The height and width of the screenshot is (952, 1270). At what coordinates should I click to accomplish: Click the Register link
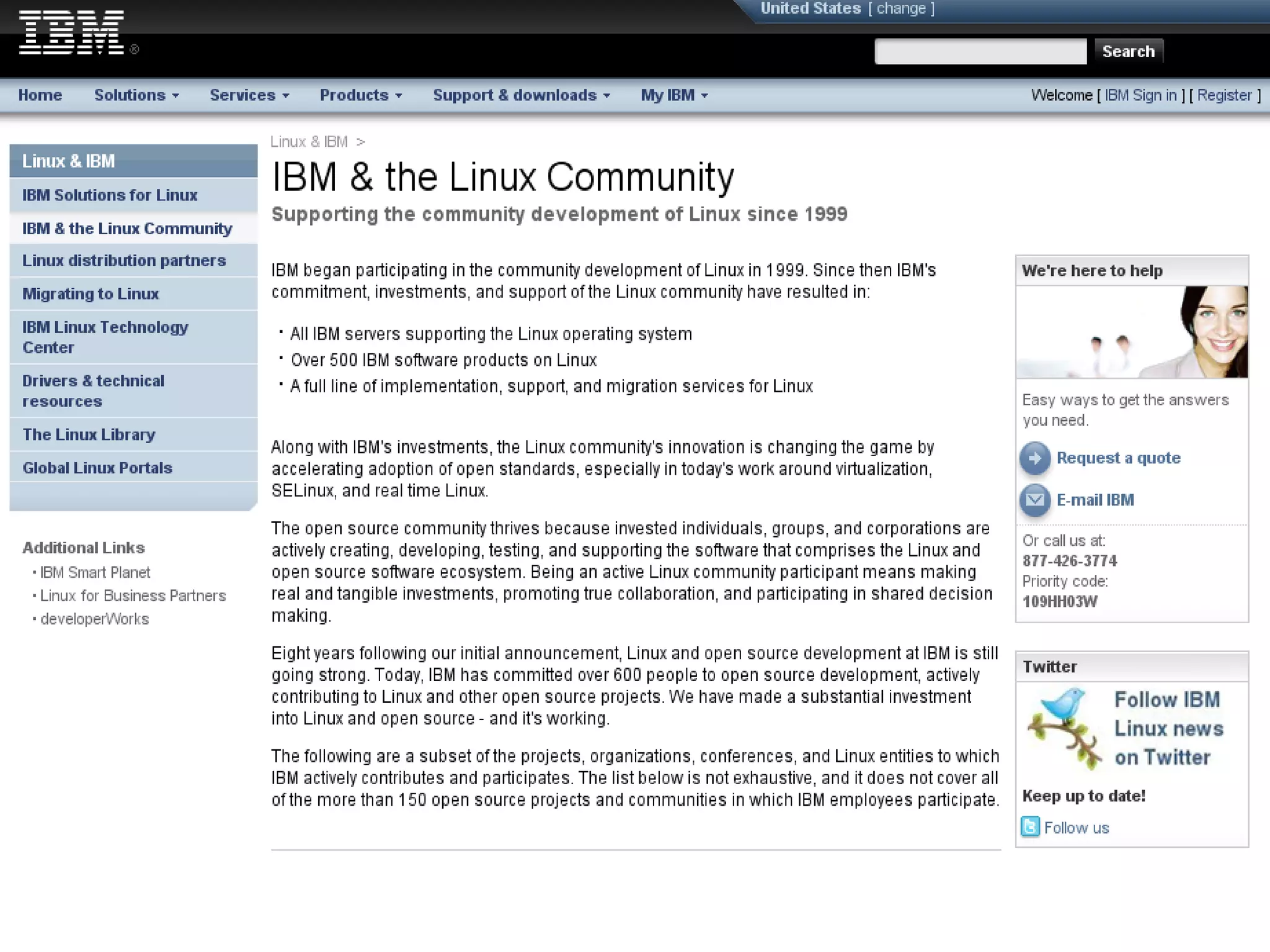click(x=1224, y=95)
